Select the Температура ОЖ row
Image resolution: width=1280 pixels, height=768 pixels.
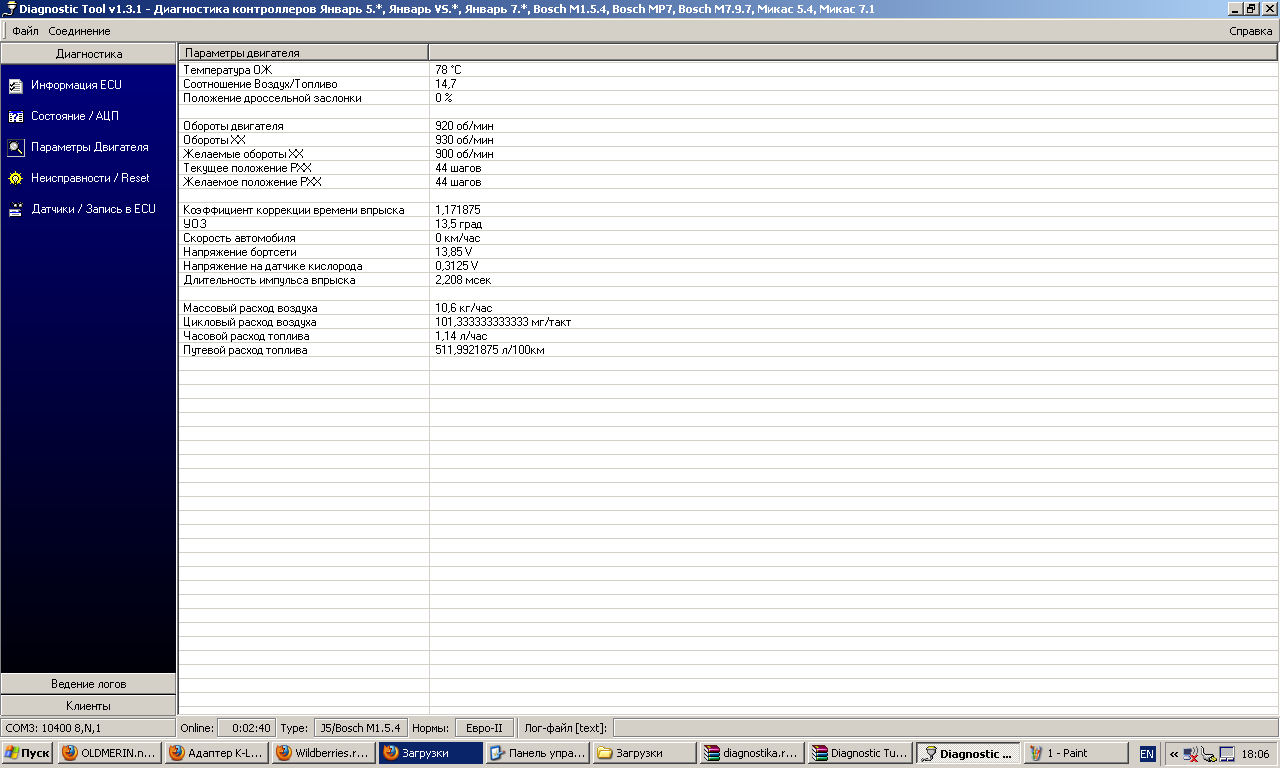729,70
